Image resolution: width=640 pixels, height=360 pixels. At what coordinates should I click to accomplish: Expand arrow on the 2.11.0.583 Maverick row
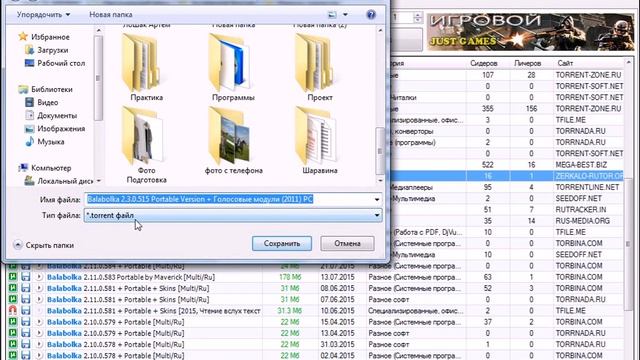coord(39,277)
